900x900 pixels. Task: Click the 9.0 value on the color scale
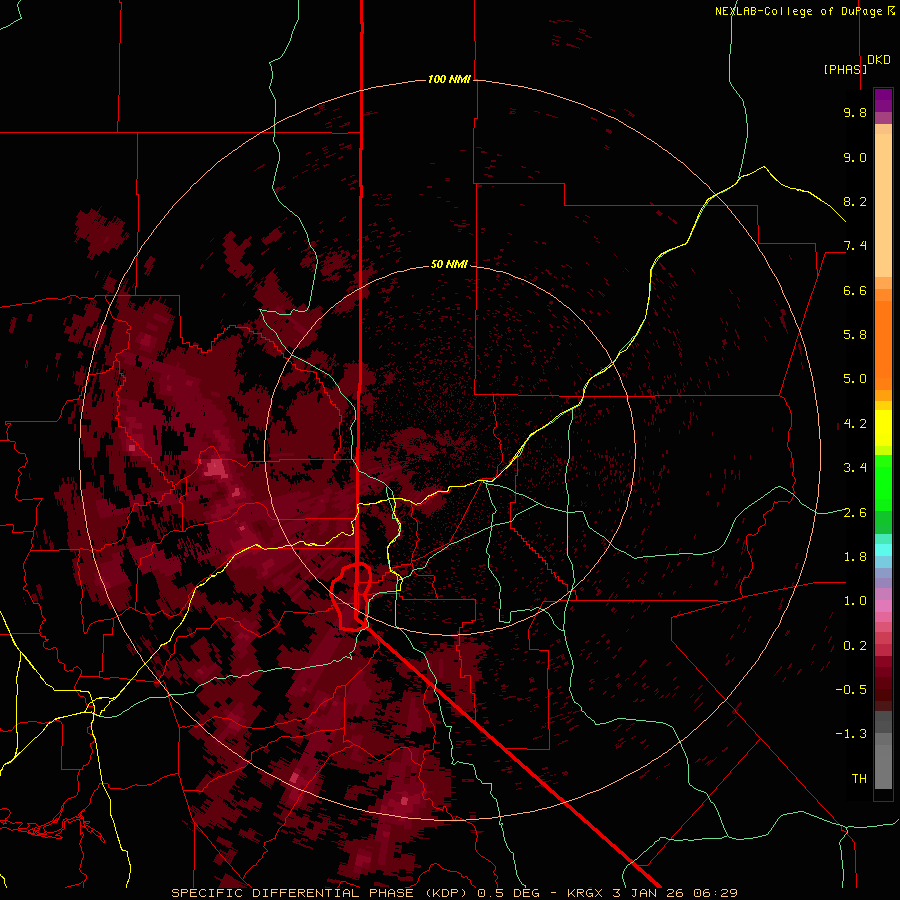tap(855, 157)
